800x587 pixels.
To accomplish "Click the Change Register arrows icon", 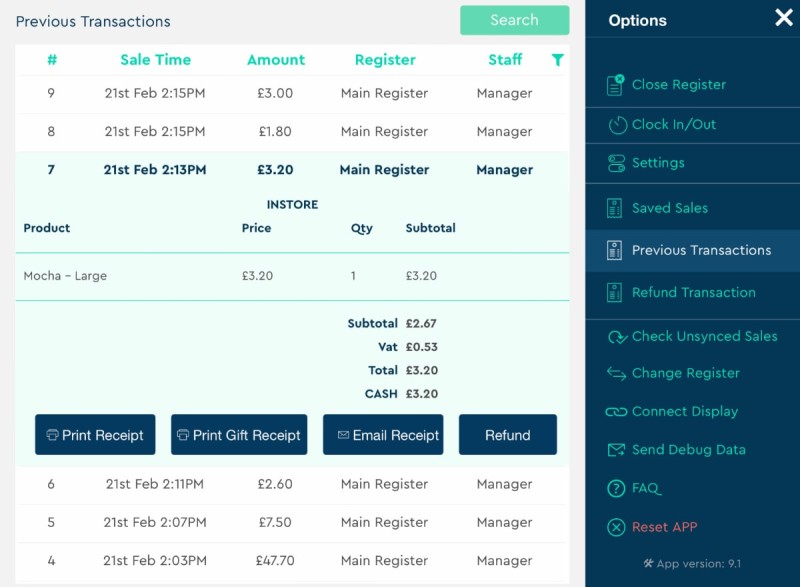I will (616, 373).
